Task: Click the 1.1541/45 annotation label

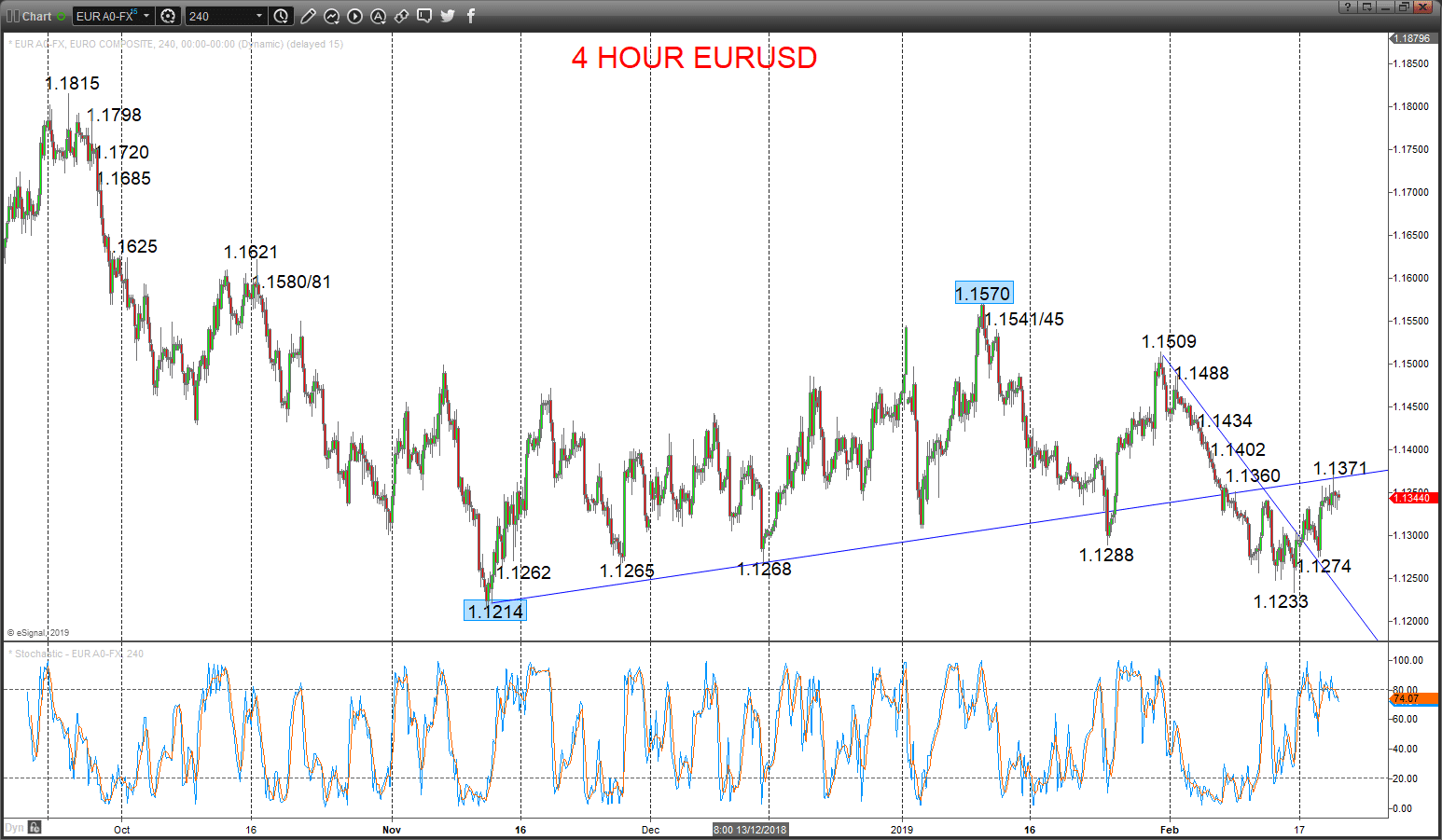Action: point(1025,319)
